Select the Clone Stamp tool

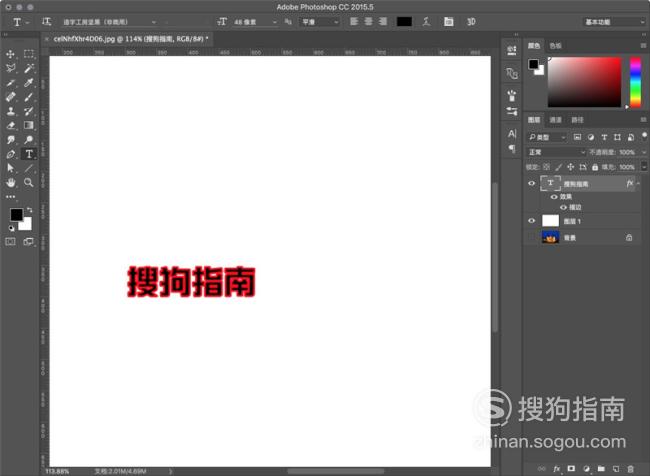11,111
